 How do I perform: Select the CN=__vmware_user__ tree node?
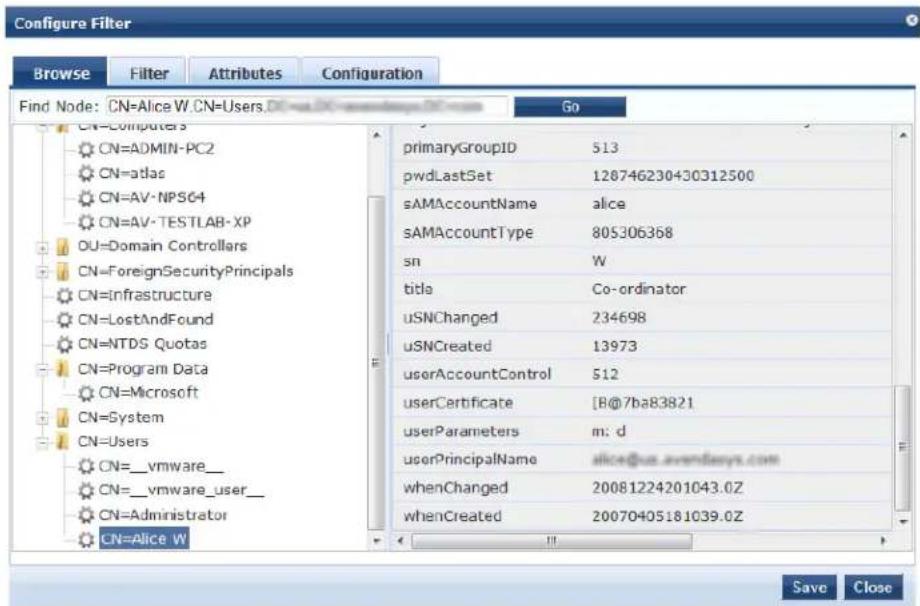click(x=181, y=490)
